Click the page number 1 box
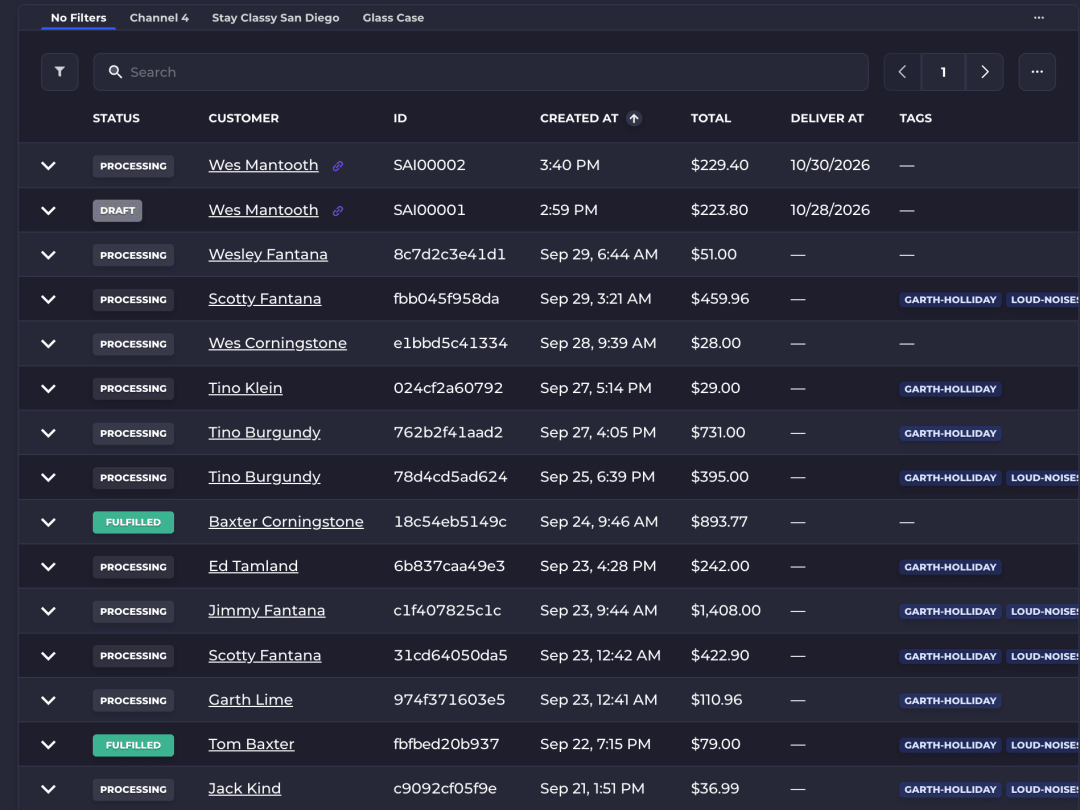The width and height of the screenshot is (1080, 810). [944, 72]
